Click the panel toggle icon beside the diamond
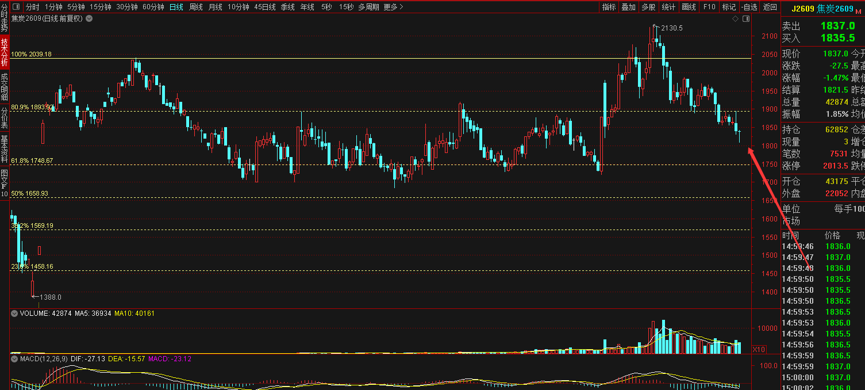Screen dimensions: 865x390 coord(746,18)
